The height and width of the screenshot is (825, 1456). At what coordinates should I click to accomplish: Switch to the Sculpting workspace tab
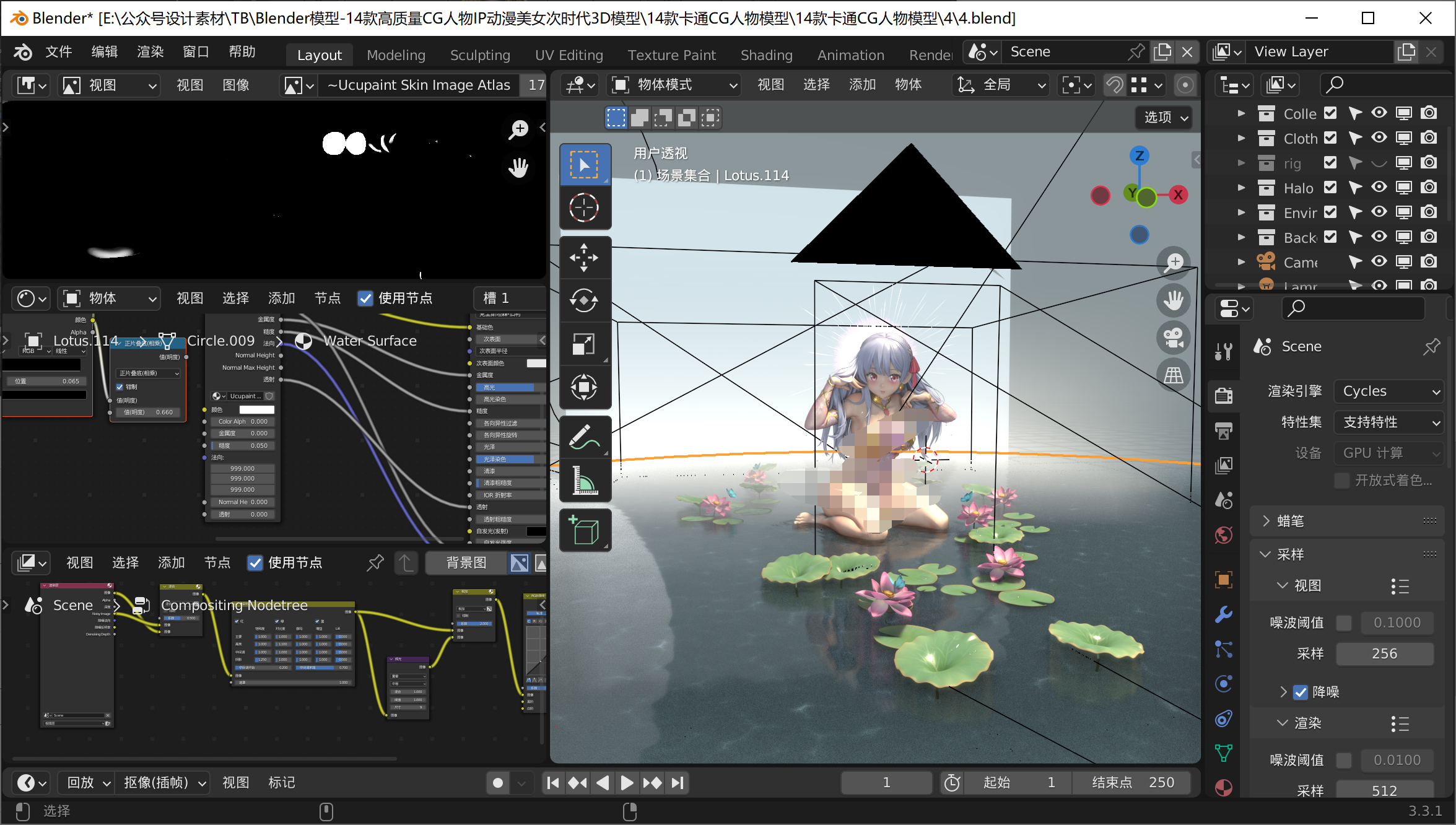click(x=480, y=55)
